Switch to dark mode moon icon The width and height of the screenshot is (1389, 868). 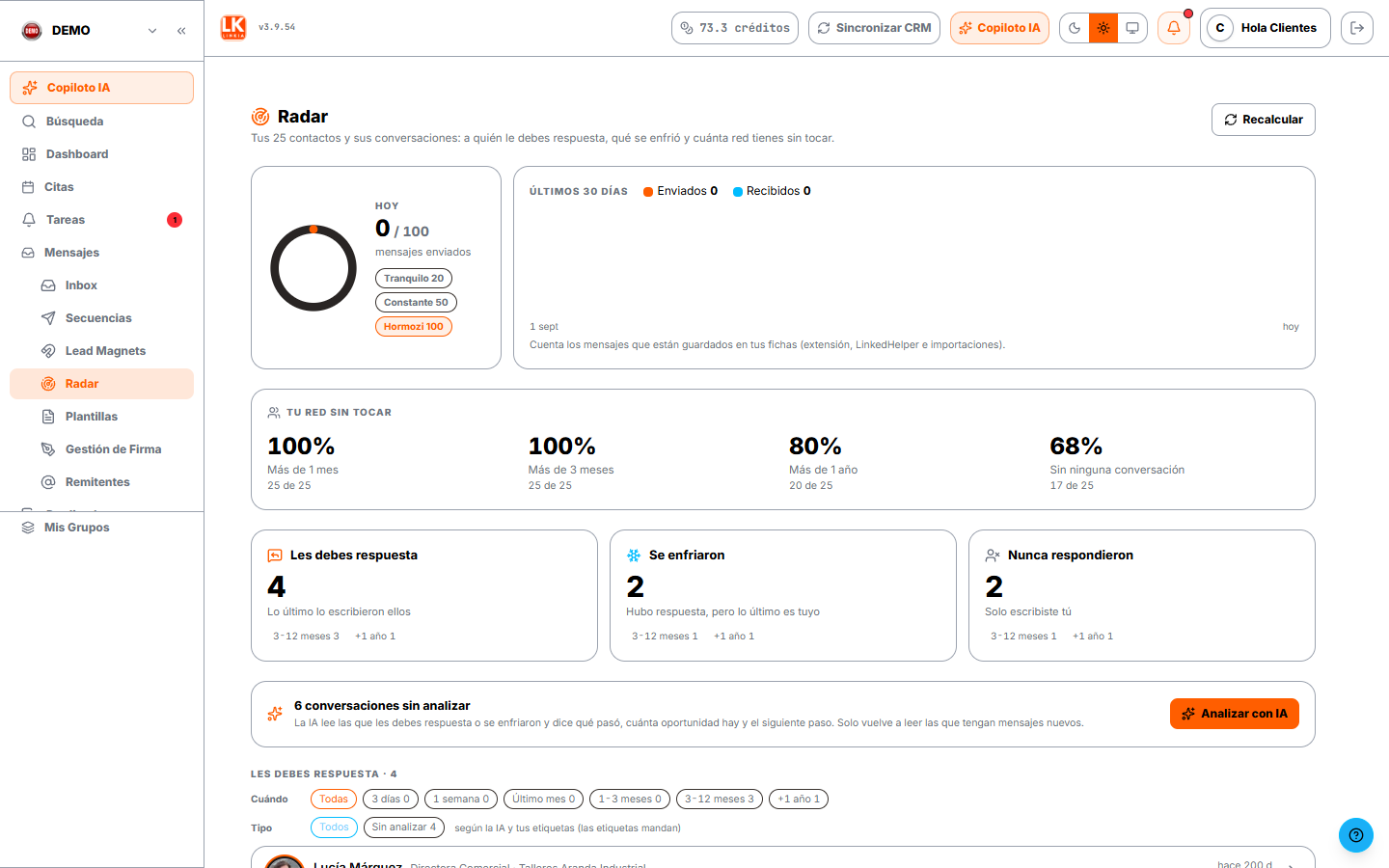tap(1075, 28)
